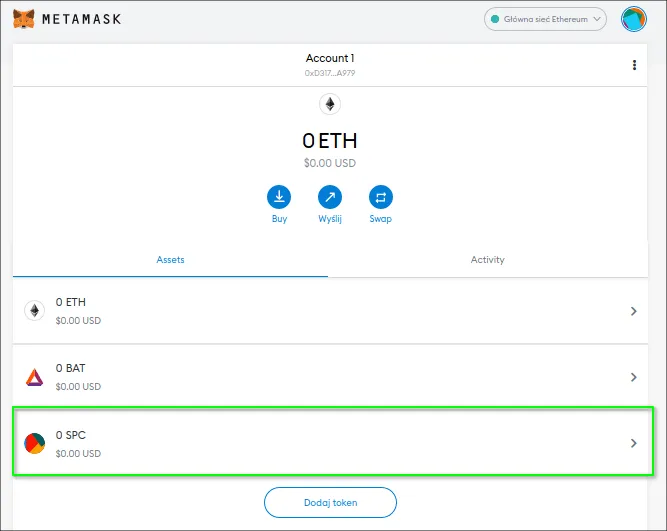The height and width of the screenshot is (531, 667).
Task: Click the Wyślij label
Action: click(x=330, y=219)
